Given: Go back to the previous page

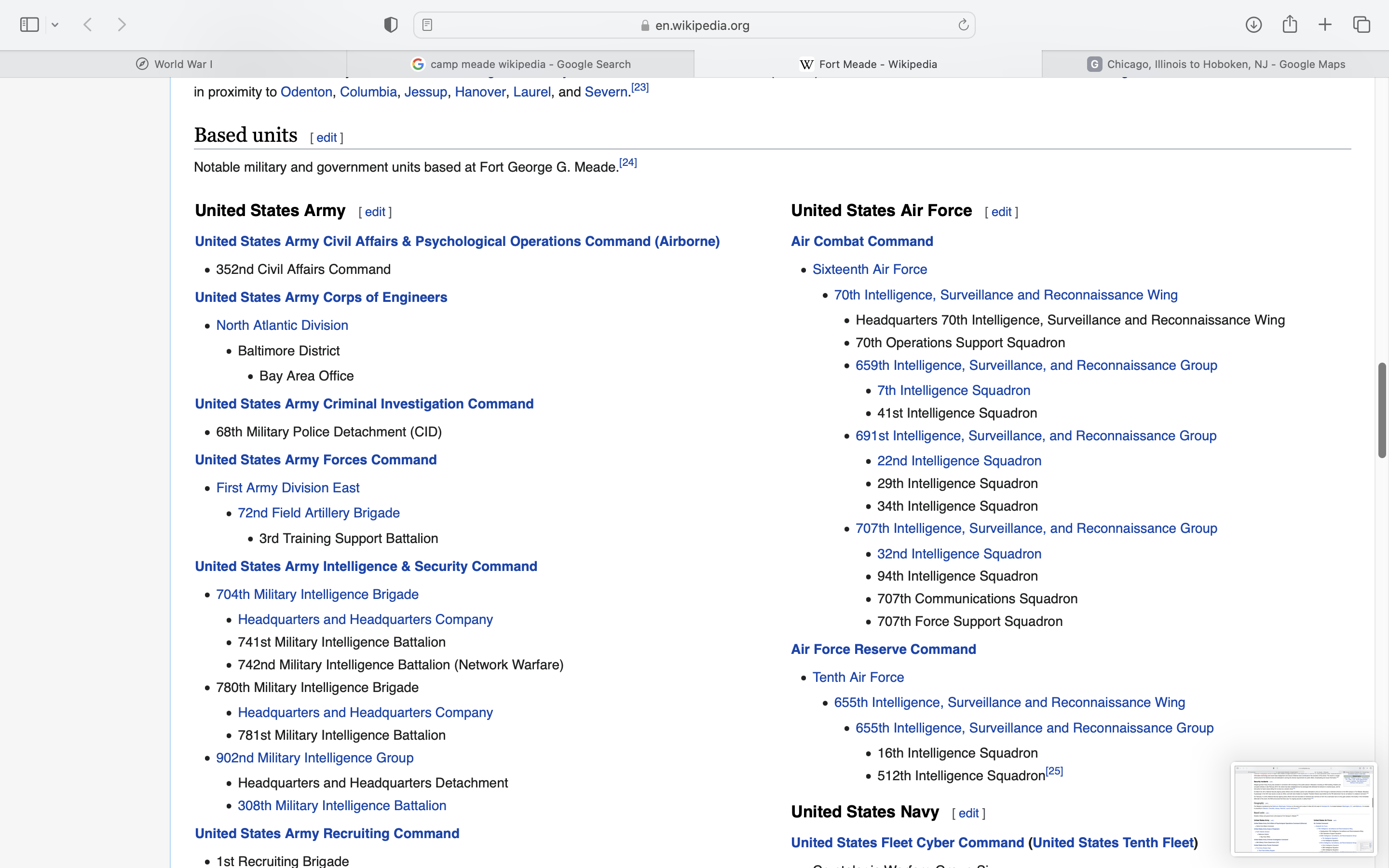Looking at the screenshot, I should (x=88, y=25).
